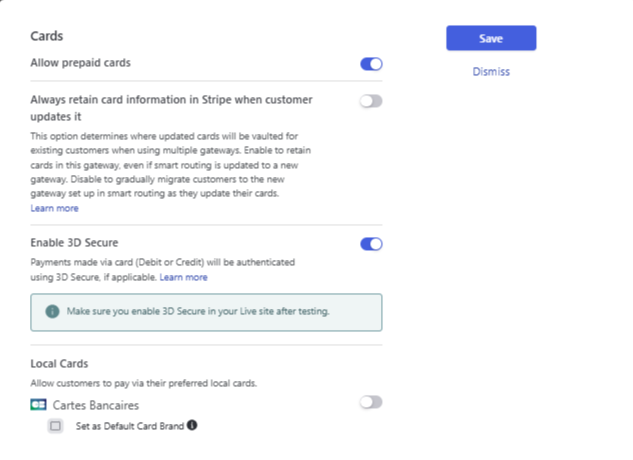The image size is (633, 460).
Task: Turn off Allow prepaid cards toggle
Action: pyautogui.click(x=371, y=64)
